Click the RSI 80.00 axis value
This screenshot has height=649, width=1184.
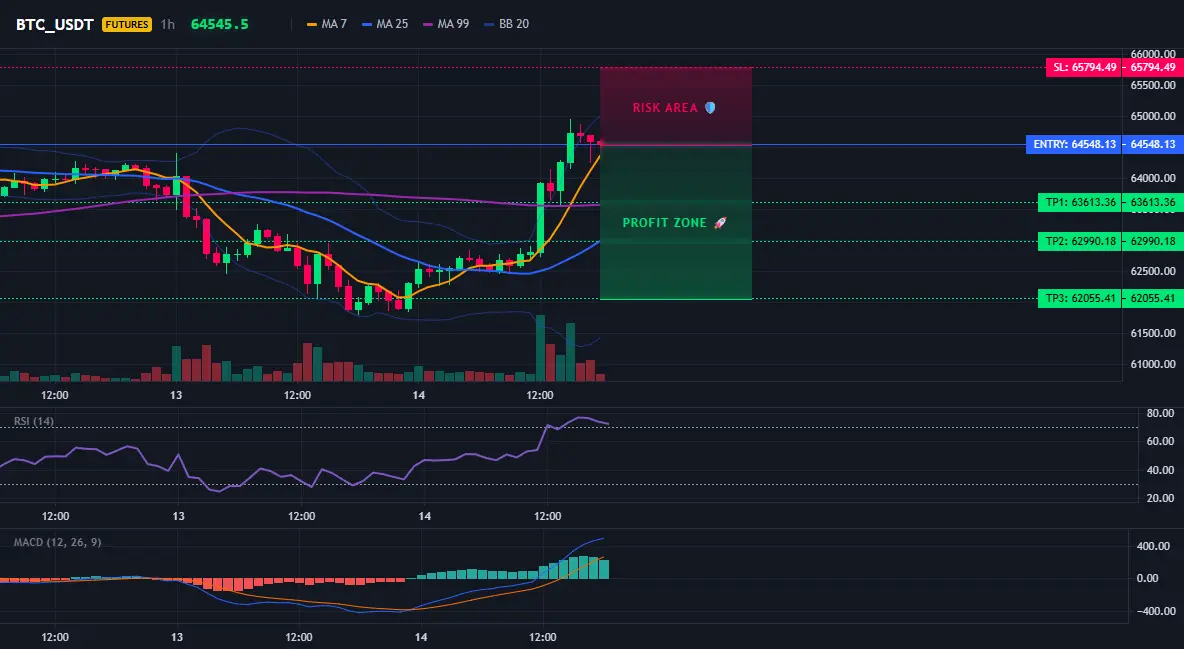[x=1160, y=413]
